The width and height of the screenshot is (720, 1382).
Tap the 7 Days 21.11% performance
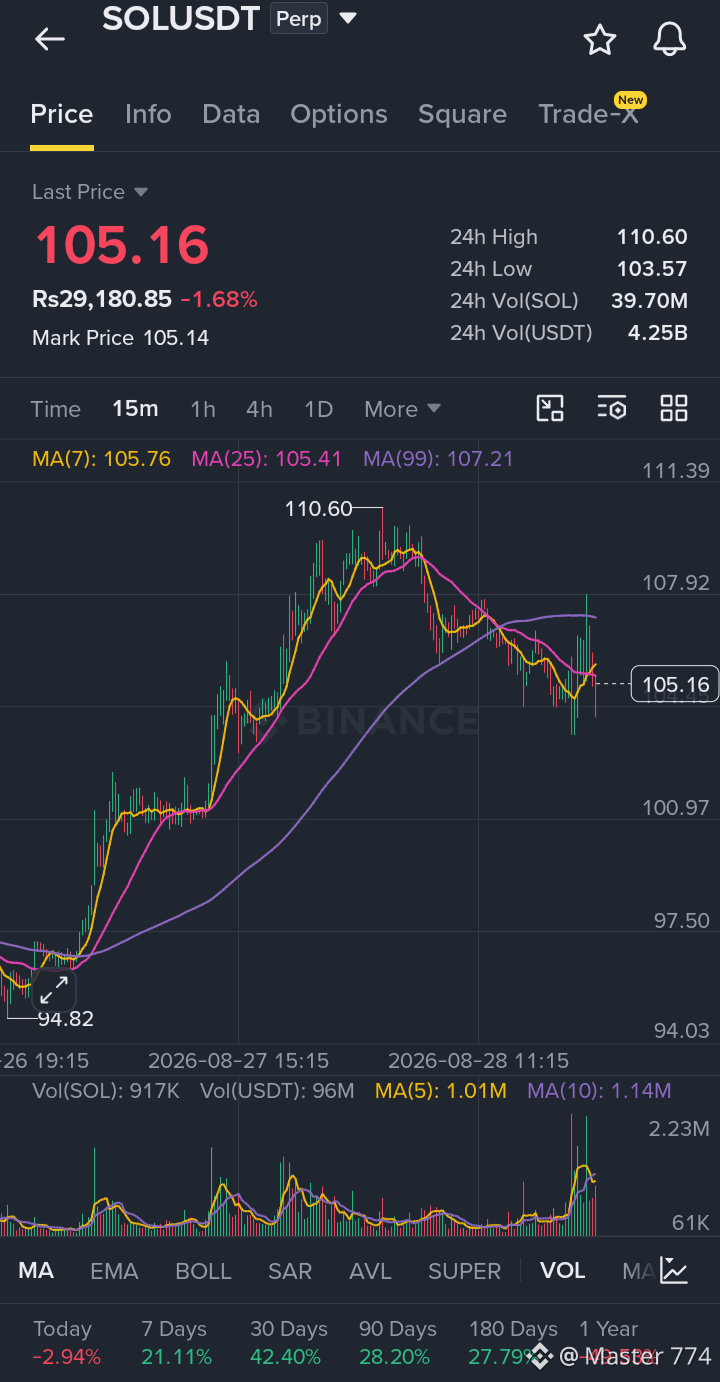[176, 1343]
